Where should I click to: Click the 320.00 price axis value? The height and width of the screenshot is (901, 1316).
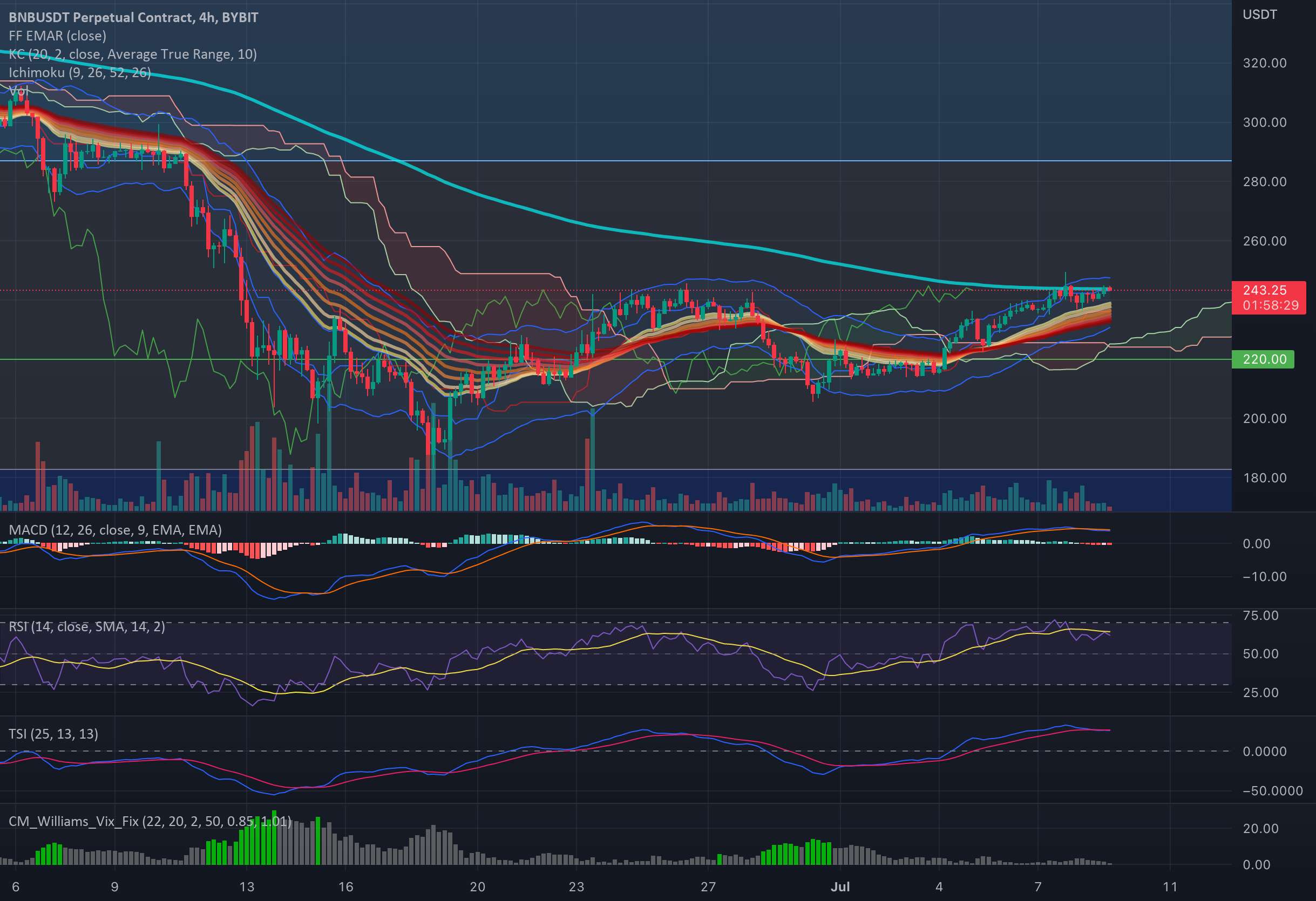click(1265, 63)
